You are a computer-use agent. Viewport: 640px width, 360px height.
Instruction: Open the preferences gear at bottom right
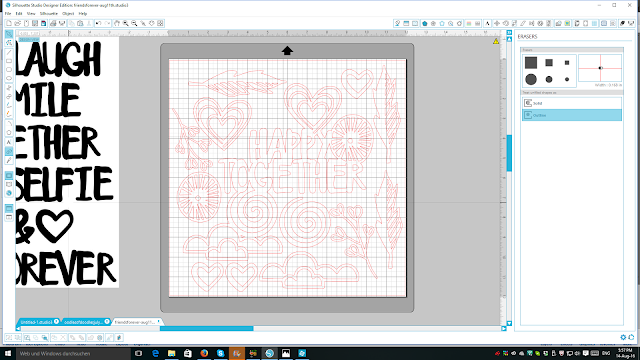coord(623,337)
